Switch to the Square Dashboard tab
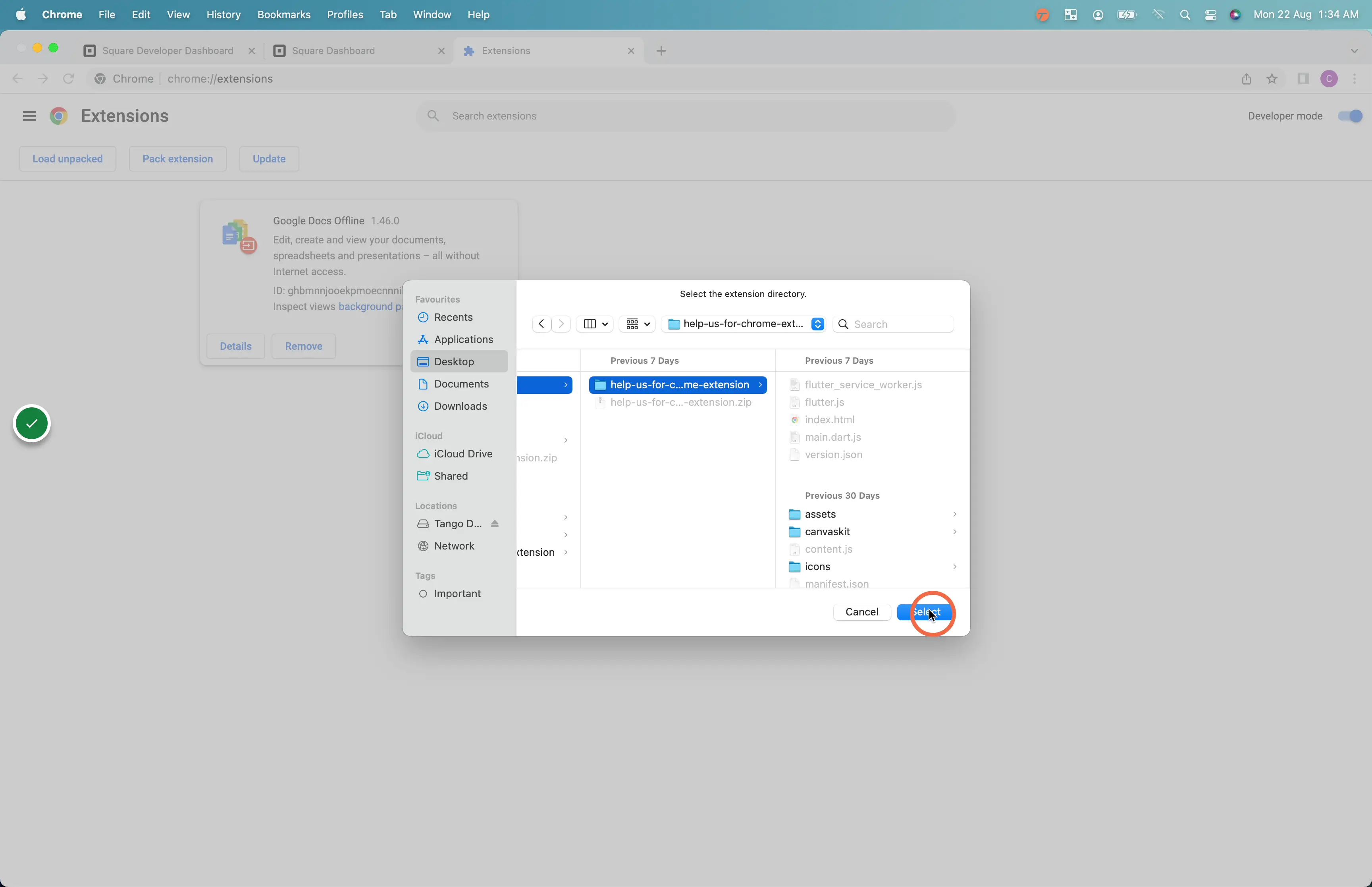This screenshot has width=1372, height=887. pos(359,51)
